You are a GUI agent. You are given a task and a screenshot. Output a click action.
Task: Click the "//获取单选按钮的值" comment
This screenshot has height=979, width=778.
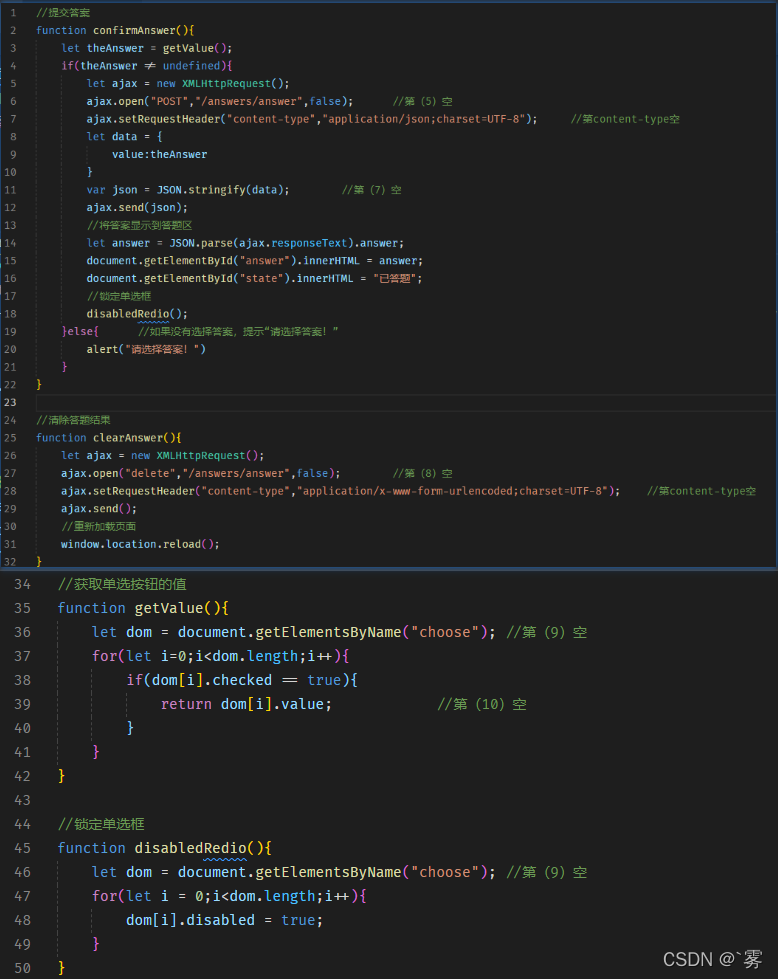tap(122, 584)
